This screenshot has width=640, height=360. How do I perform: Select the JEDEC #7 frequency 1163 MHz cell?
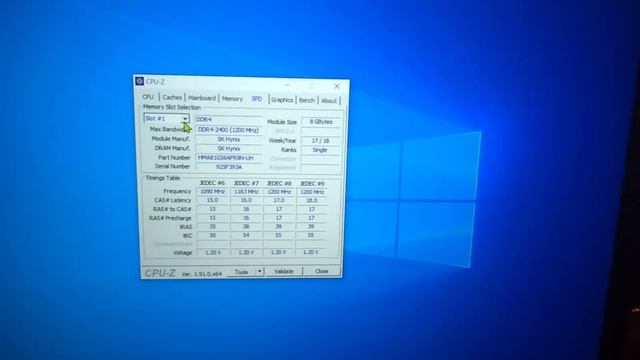tap(246, 191)
